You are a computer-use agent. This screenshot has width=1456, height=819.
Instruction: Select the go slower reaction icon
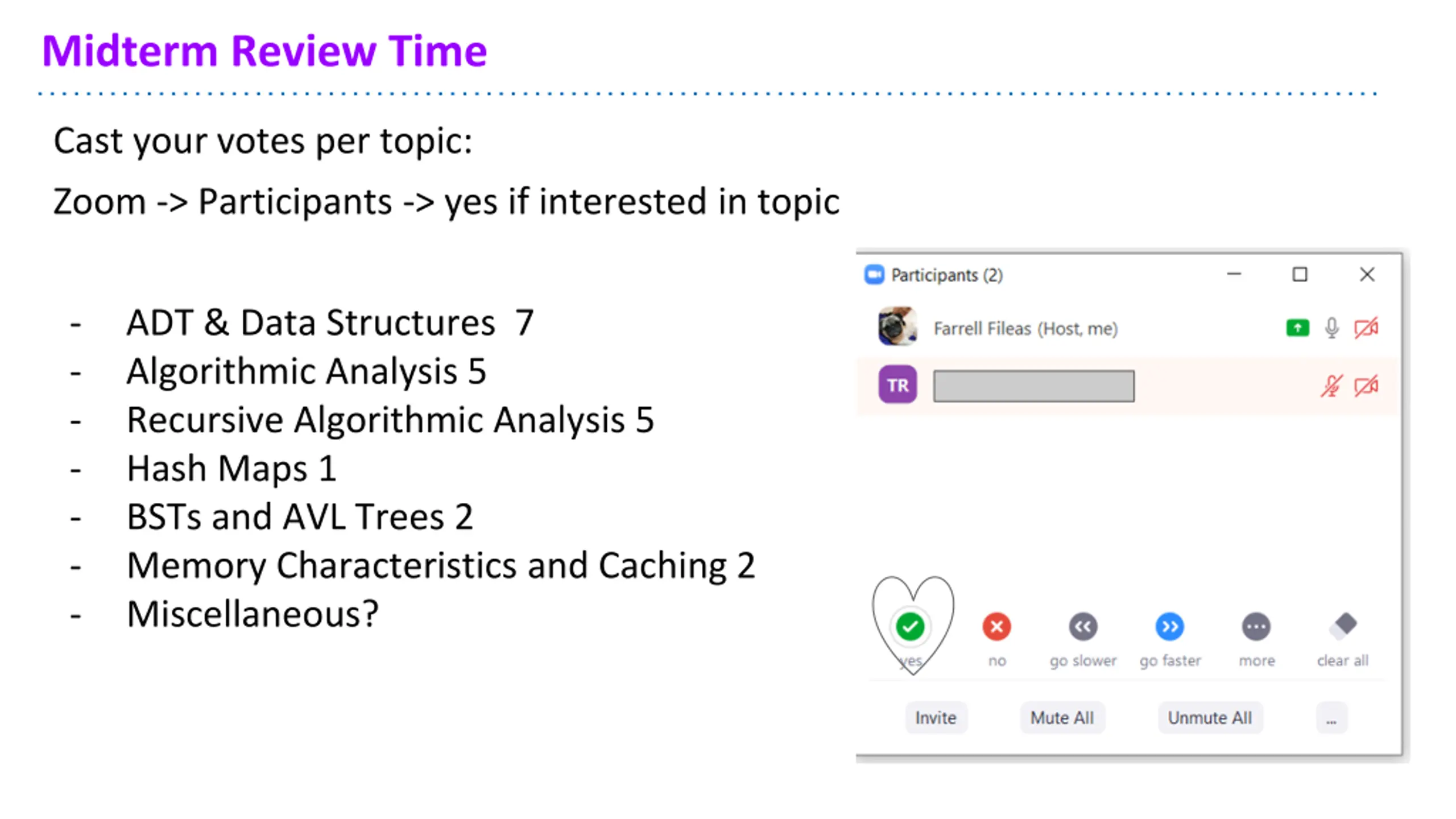(x=1083, y=627)
